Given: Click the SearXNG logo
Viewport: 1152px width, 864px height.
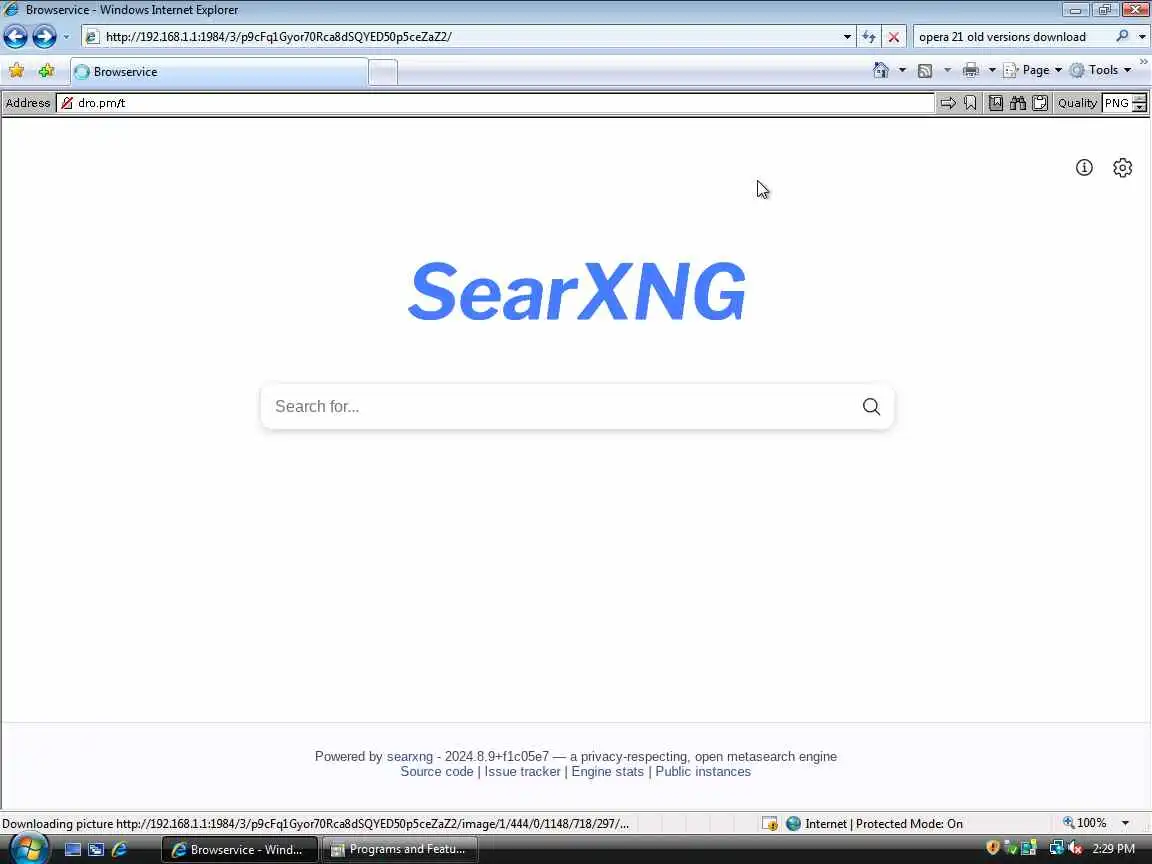Looking at the screenshot, I should (577, 291).
